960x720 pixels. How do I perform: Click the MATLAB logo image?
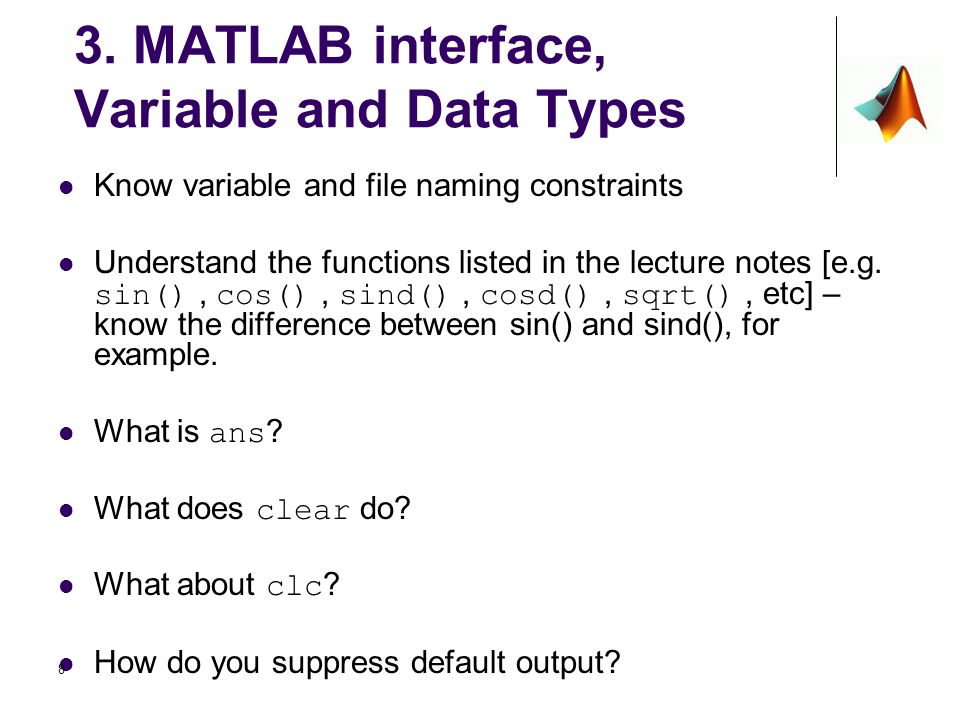[x=890, y=102]
